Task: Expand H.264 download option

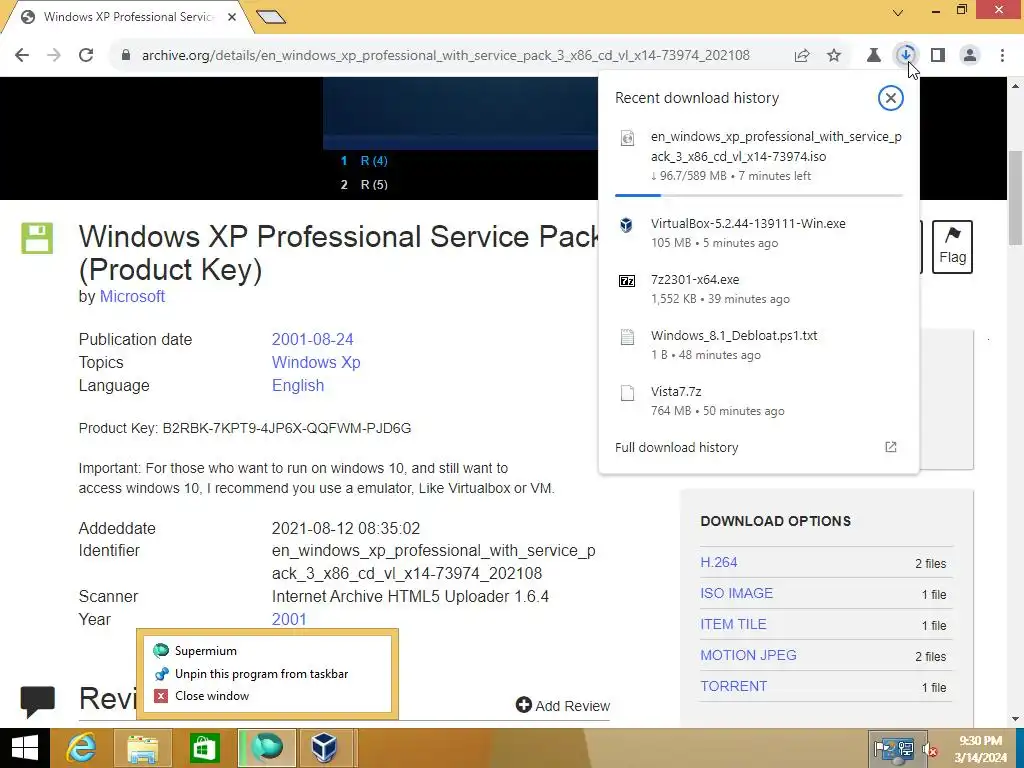Action: click(718, 562)
